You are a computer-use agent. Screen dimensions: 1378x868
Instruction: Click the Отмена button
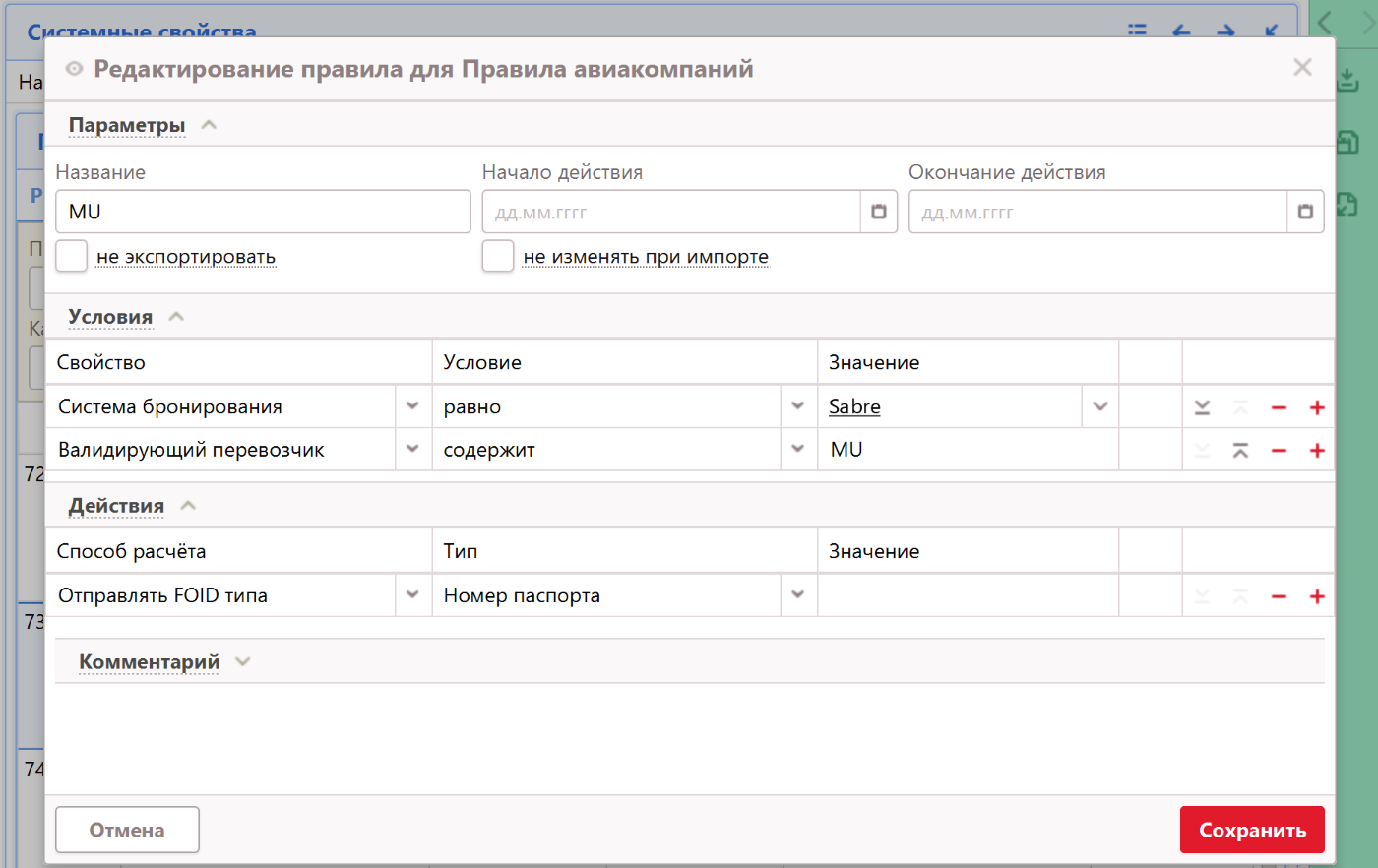pyautogui.click(x=127, y=830)
